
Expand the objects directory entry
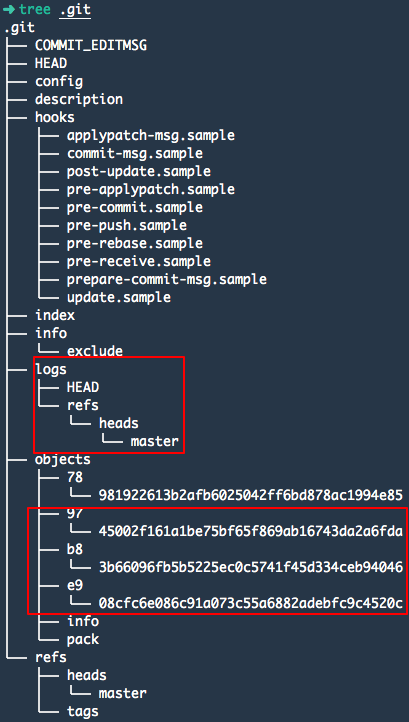click(63, 460)
